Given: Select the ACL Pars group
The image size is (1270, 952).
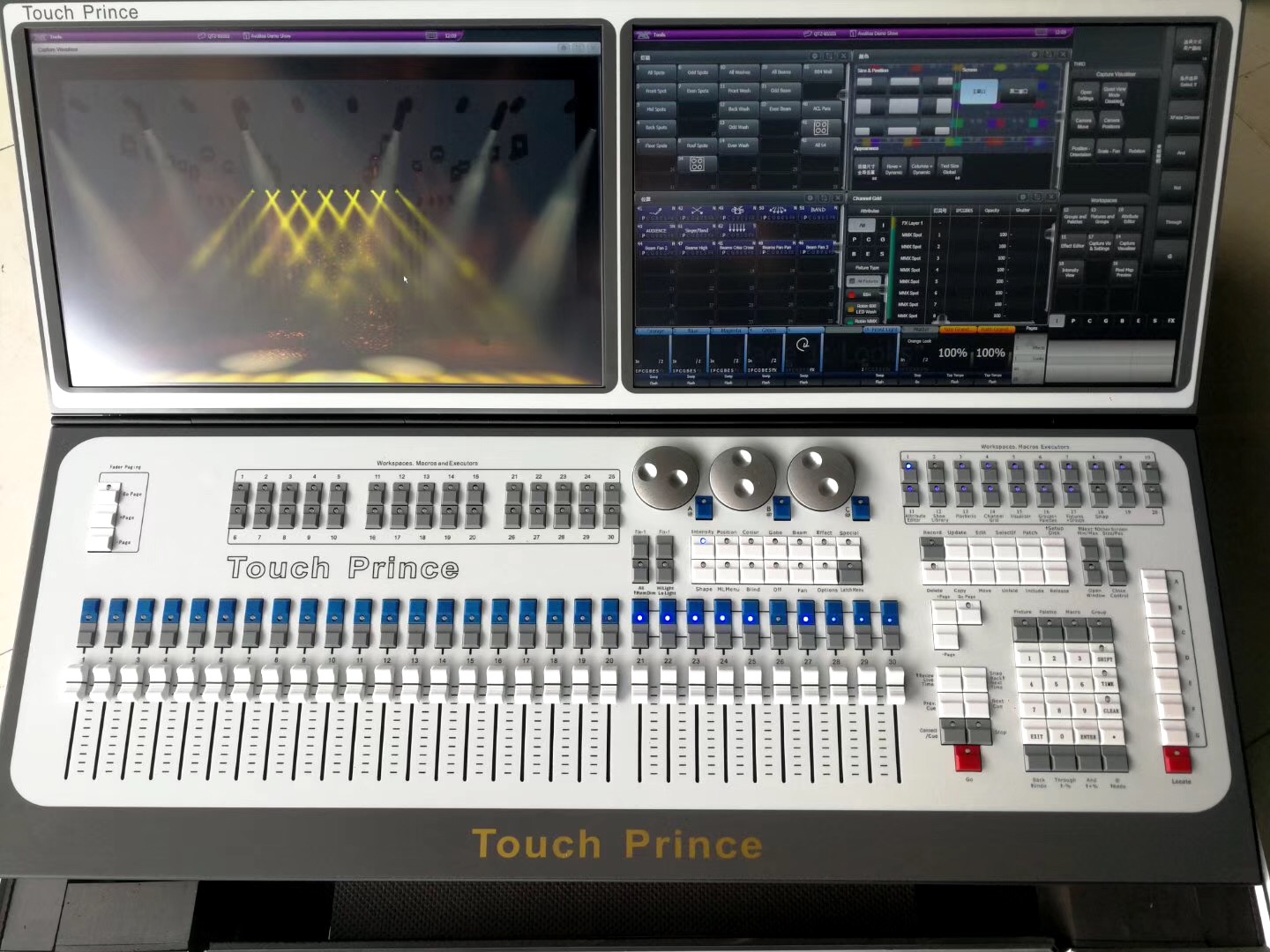Looking at the screenshot, I should [821, 109].
